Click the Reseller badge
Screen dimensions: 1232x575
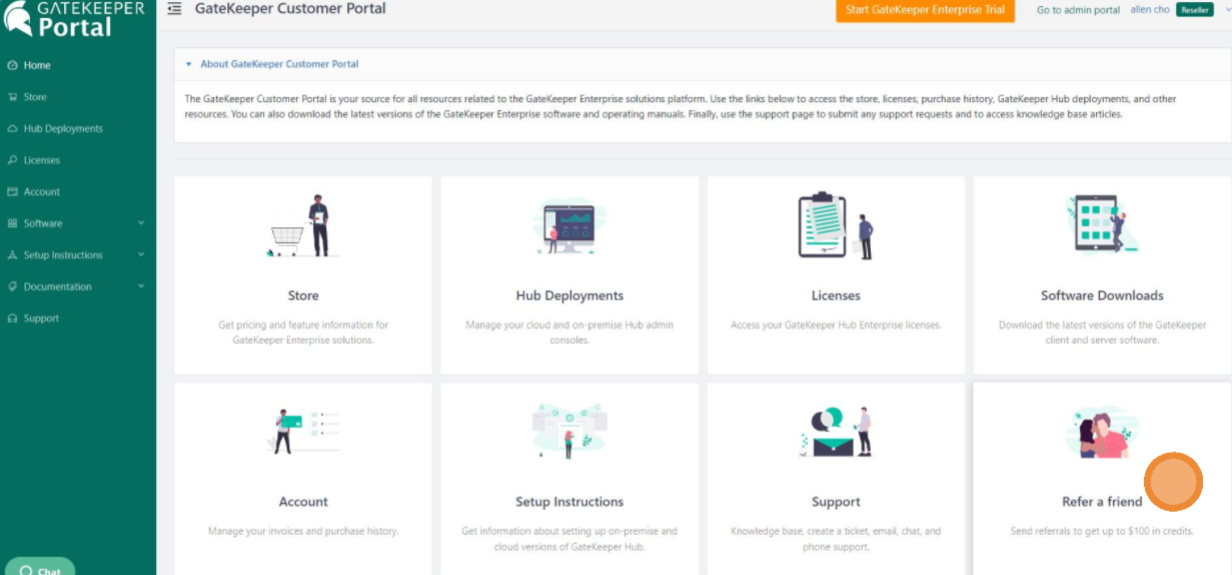pos(1195,10)
